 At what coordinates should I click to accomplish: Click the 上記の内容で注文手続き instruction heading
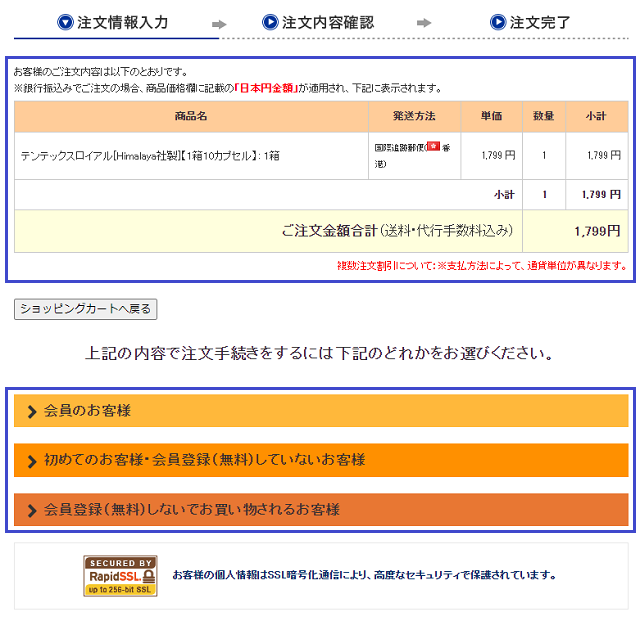point(319,353)
